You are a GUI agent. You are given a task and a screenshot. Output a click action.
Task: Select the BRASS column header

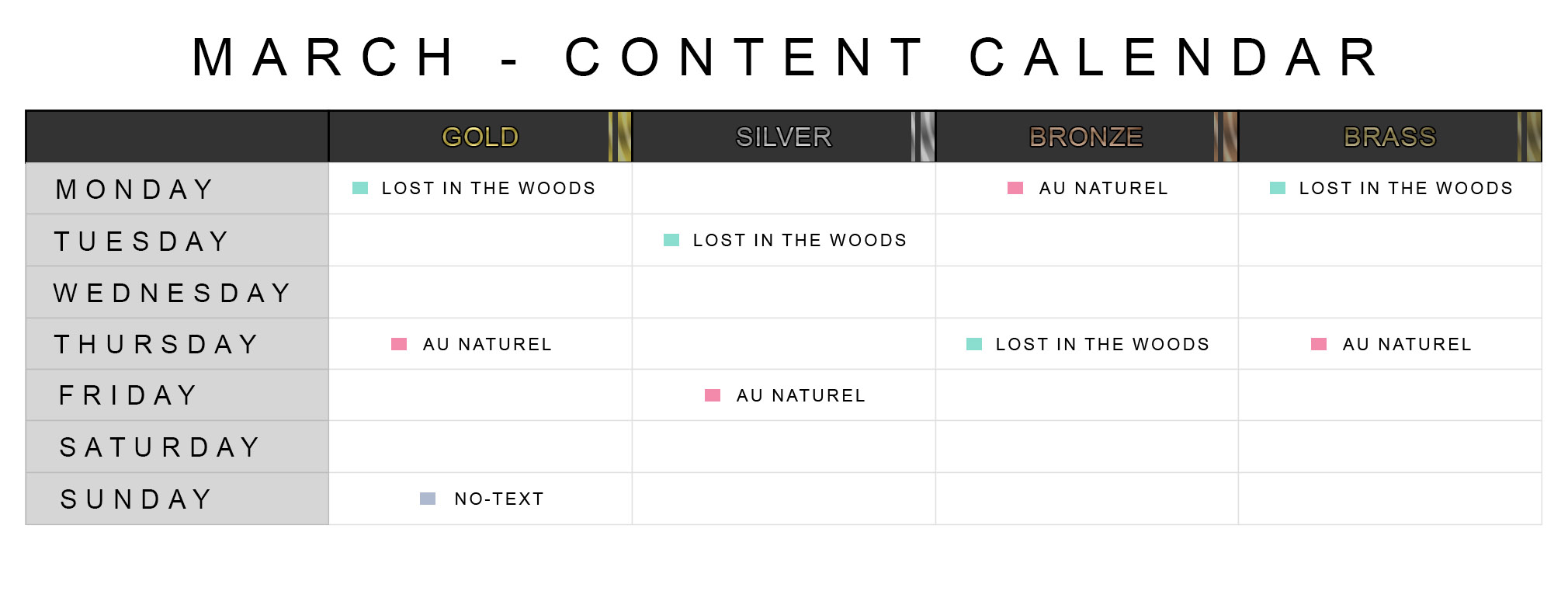coord(1390,137)
